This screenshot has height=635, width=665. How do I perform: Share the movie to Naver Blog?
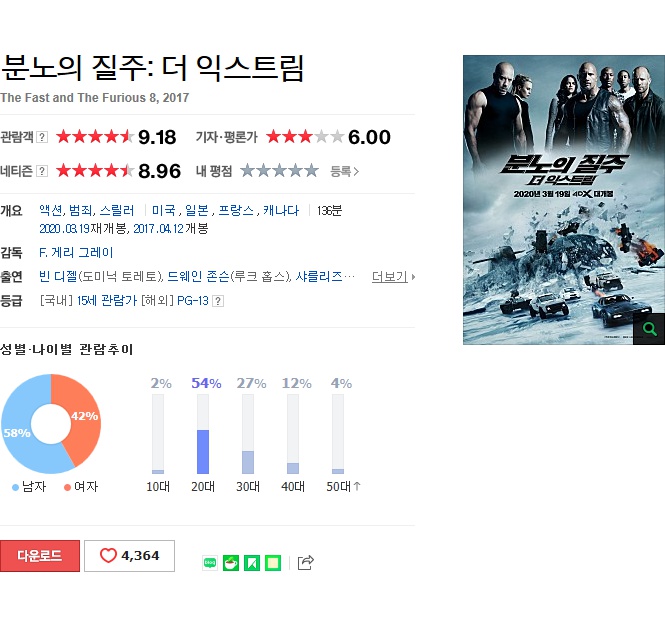coord(210,563)
